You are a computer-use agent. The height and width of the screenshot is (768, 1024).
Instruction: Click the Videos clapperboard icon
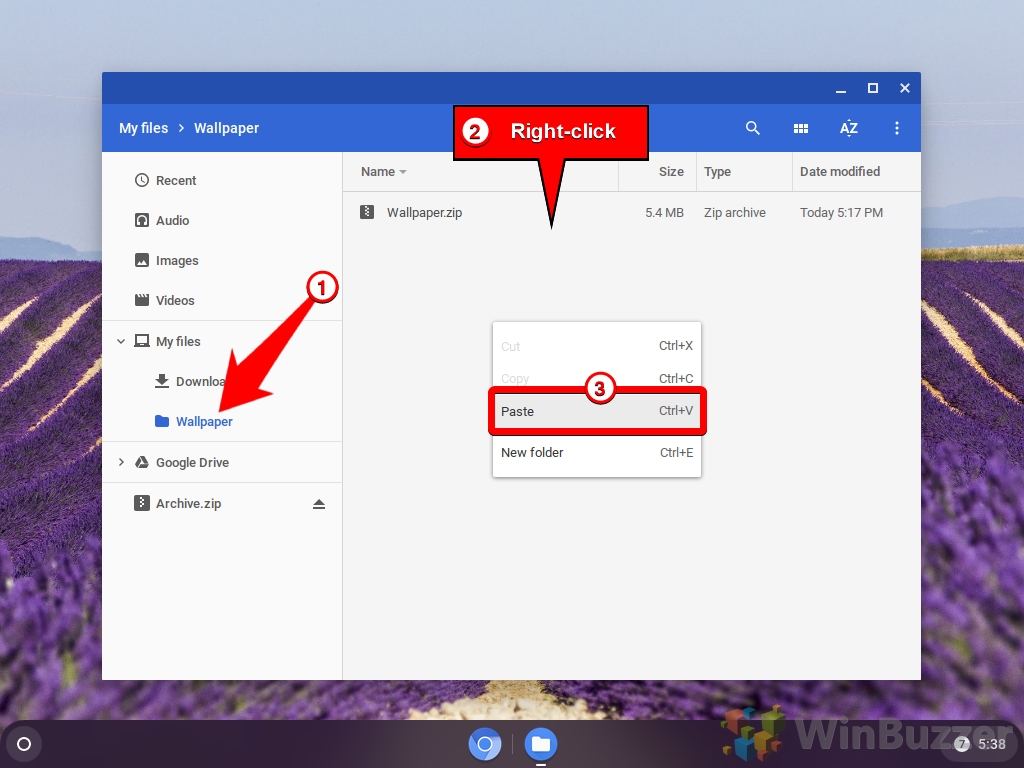coord(142,300)
